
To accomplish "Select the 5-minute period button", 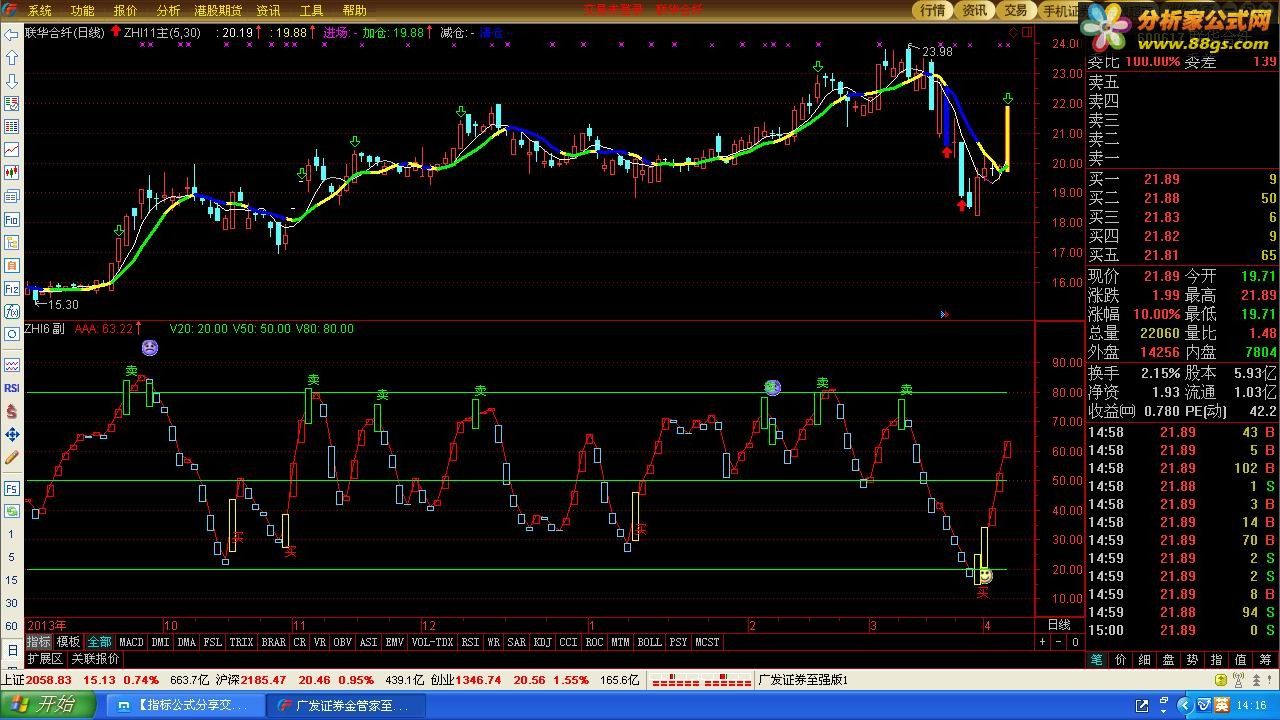I will tap(11, 557).
